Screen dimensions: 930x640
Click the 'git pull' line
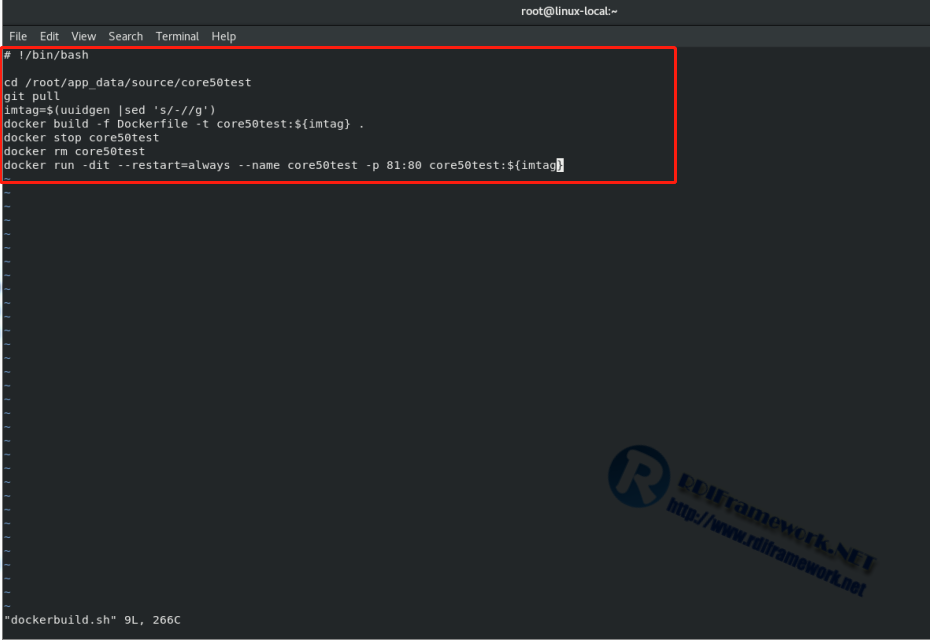[x=32, y=96]
